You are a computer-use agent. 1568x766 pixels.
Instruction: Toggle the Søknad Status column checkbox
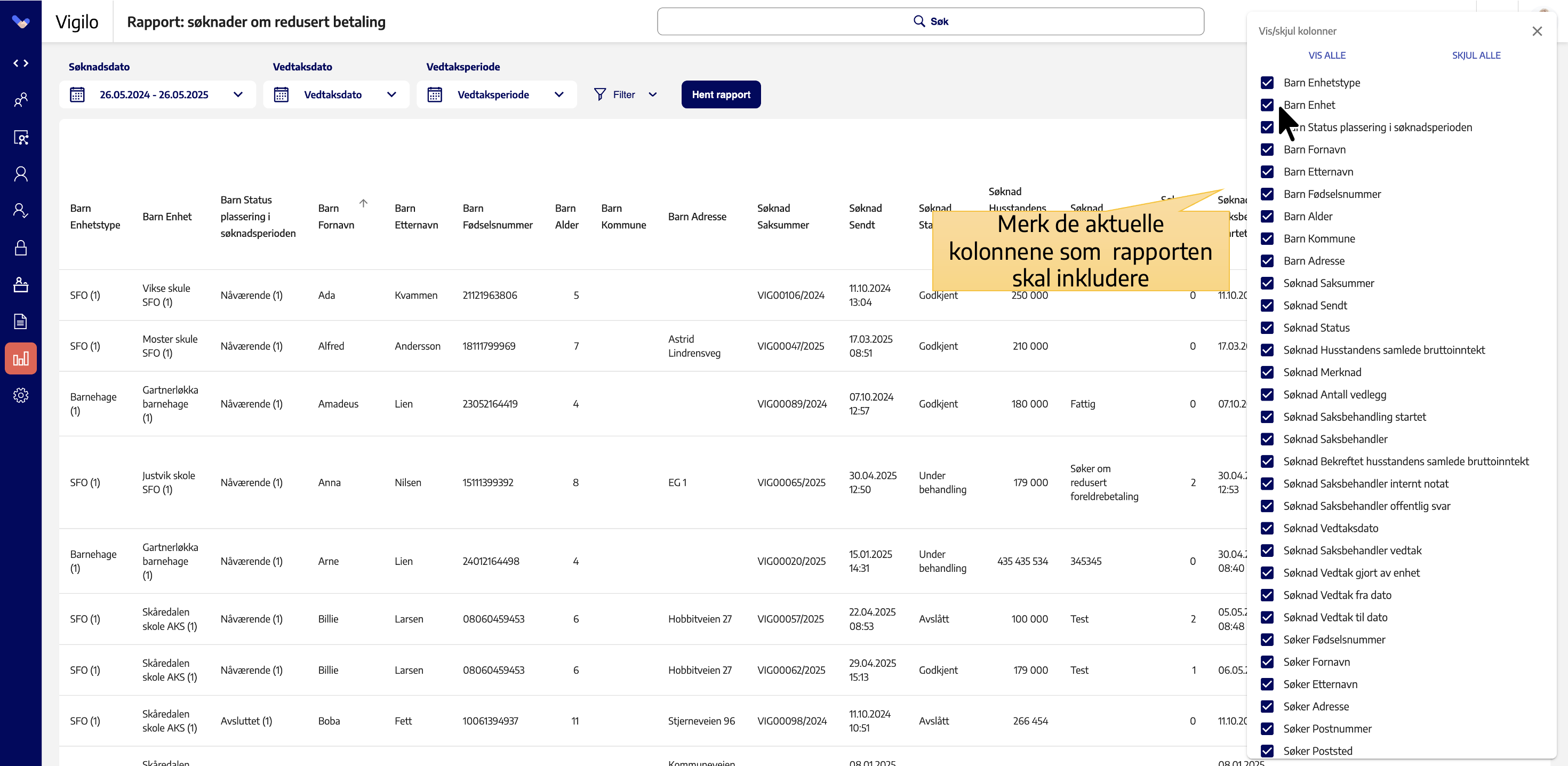pos(1267,328)
